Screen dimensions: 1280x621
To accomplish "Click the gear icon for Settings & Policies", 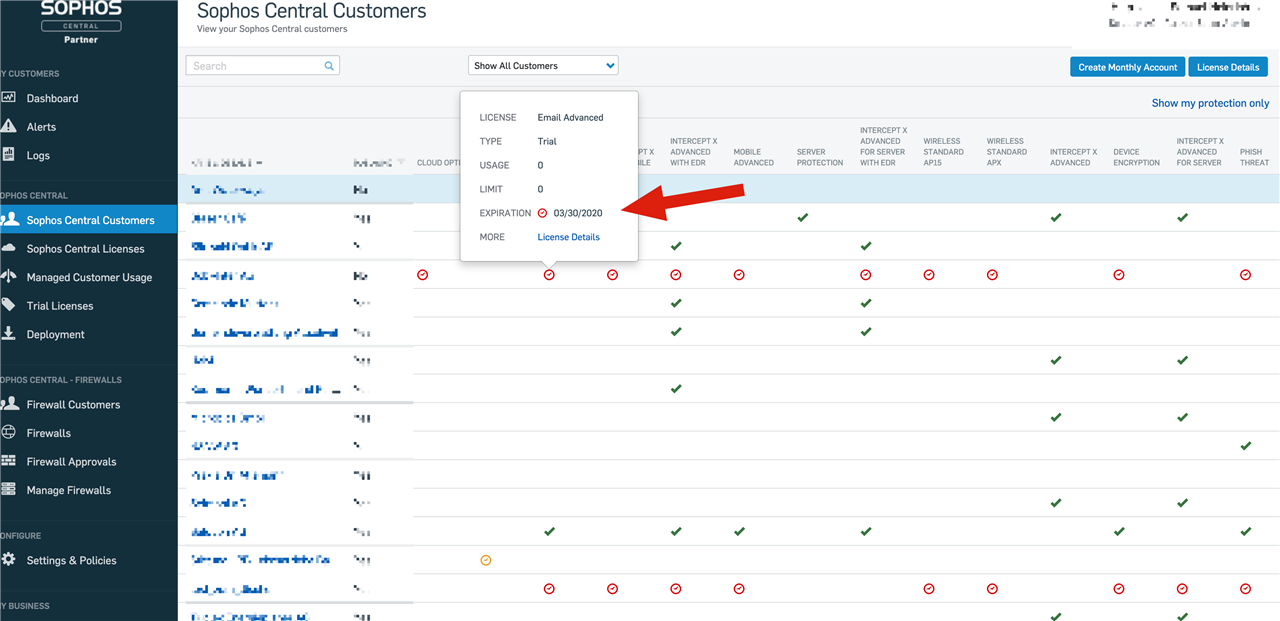I will point(9,560).
